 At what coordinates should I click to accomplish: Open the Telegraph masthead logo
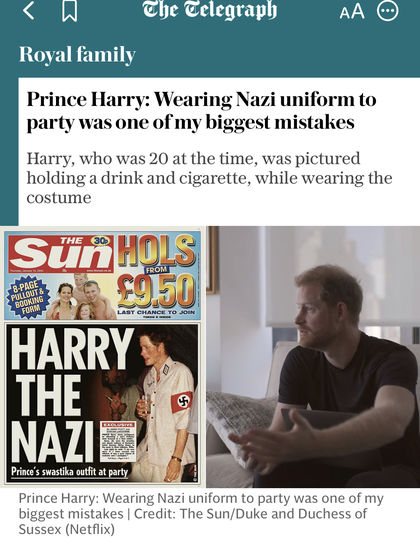(x=210, y=10)
